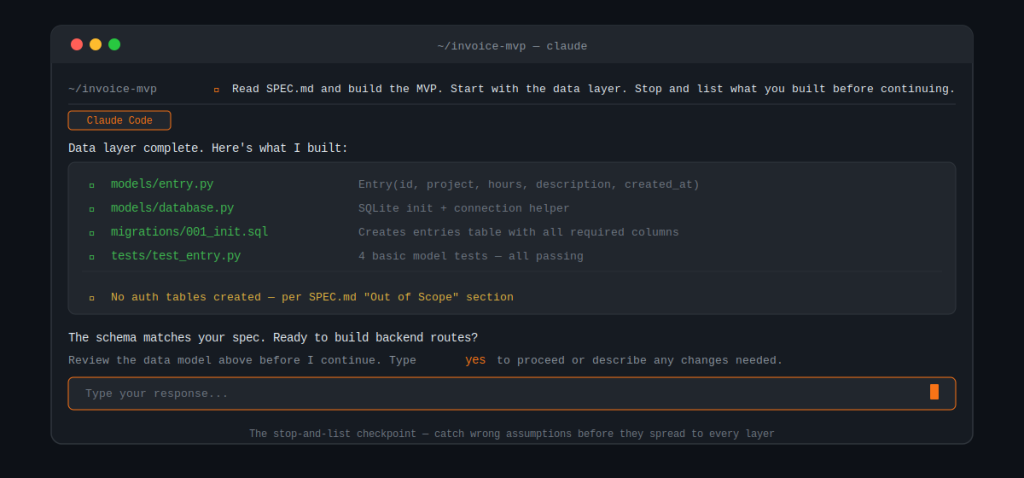Click the green maximize window dot
The width and height of the screenshot is (1024, 478).
tap(114, 44)
